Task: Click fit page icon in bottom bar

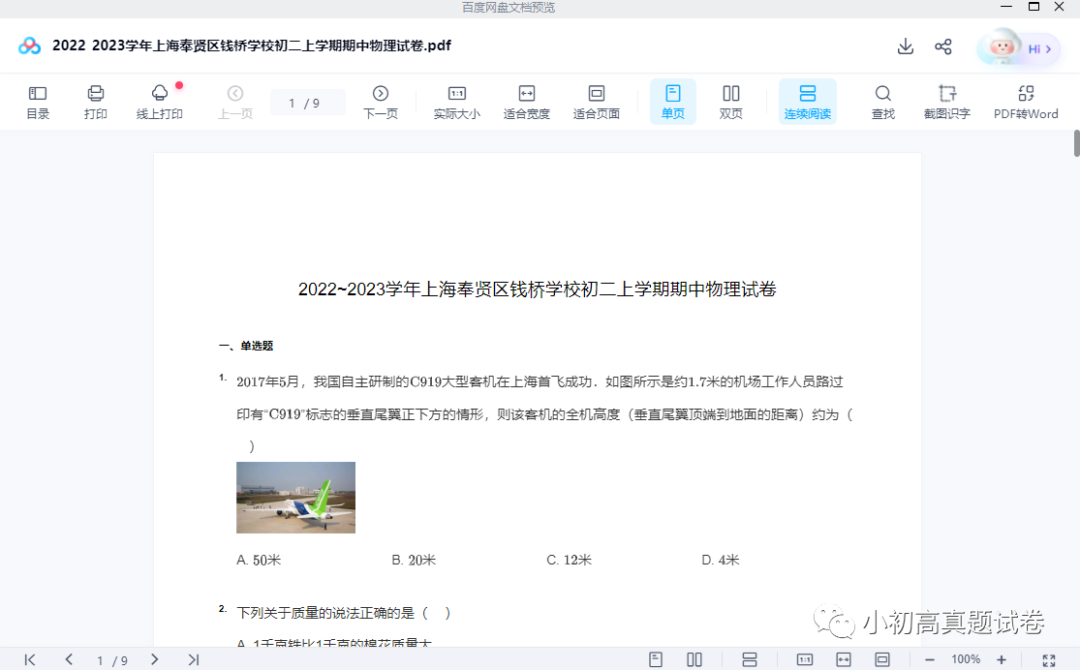Action: pyautogui.click(x=882, y=660)
